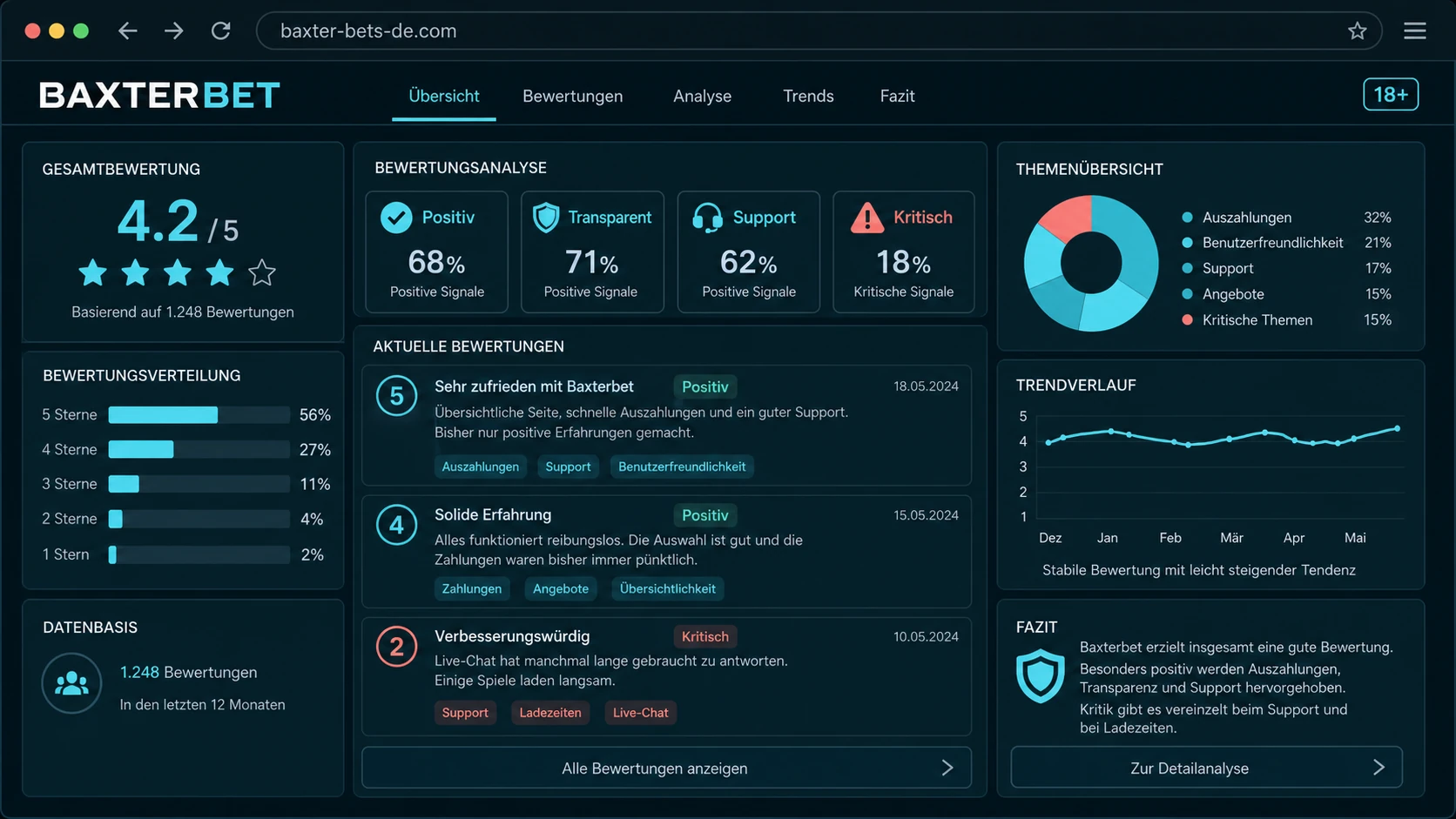Viewport: 1456px width, 819px height.
Task: Switch to the Bewertungen tab
Action: 573,96
